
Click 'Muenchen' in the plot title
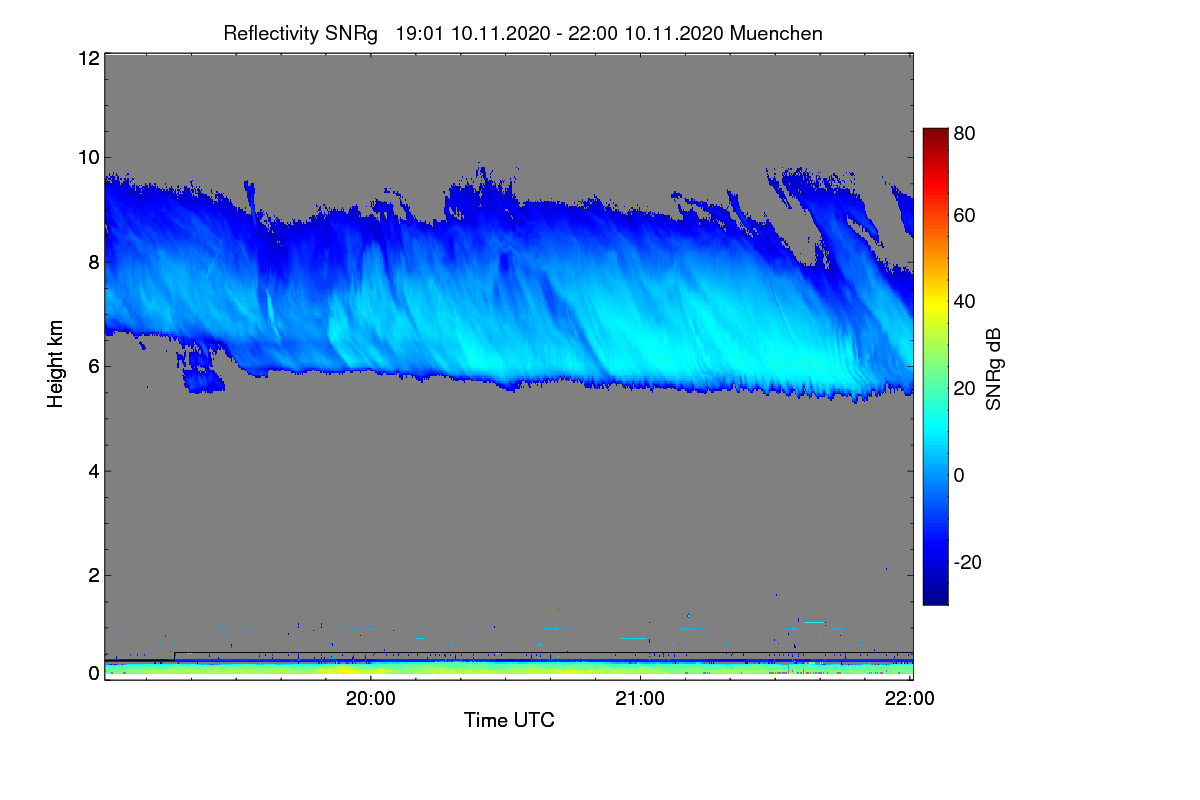776,33
